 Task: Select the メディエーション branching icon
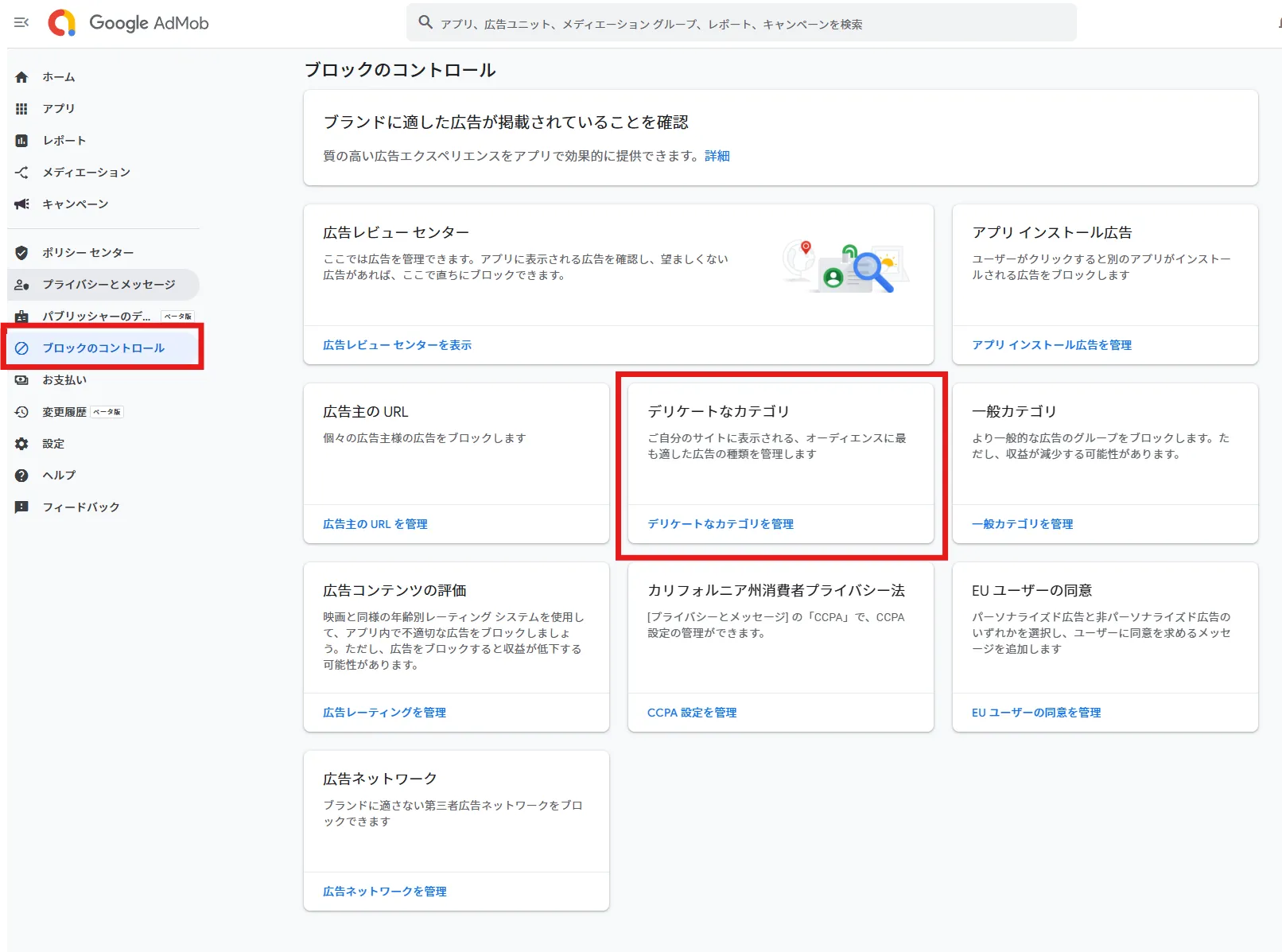click(x=21, y=173)
